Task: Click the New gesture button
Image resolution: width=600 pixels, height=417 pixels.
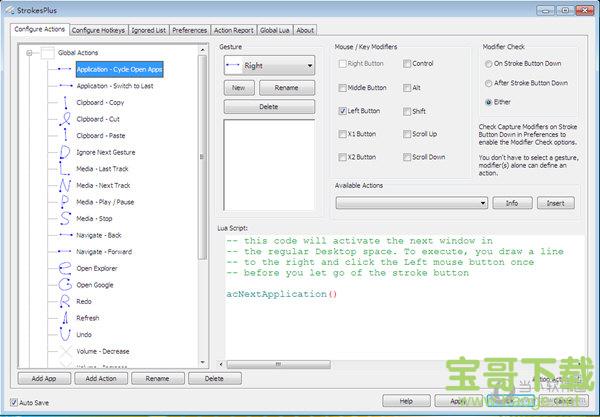Action: 239,88
